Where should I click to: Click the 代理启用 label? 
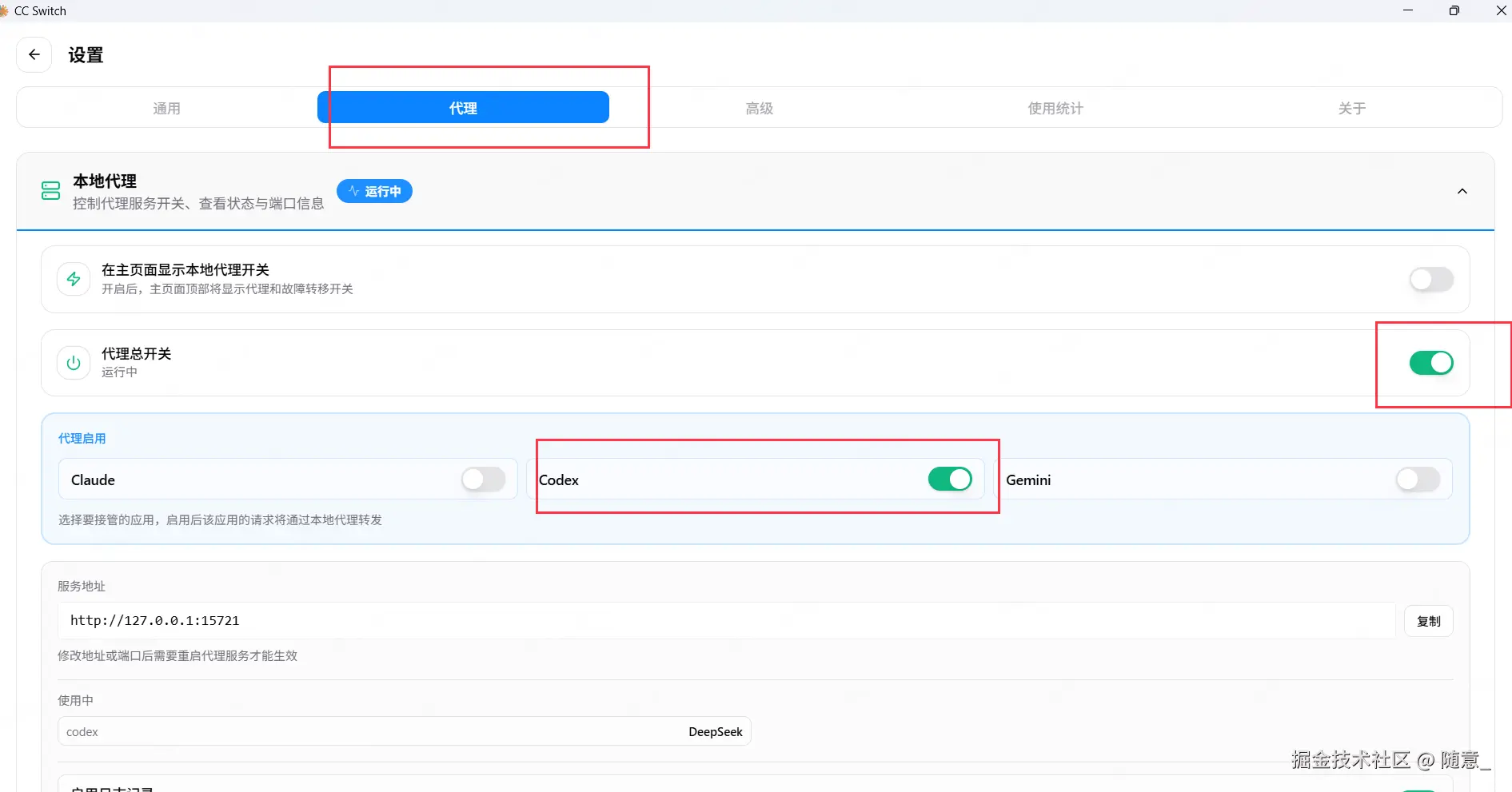[82, 439]
